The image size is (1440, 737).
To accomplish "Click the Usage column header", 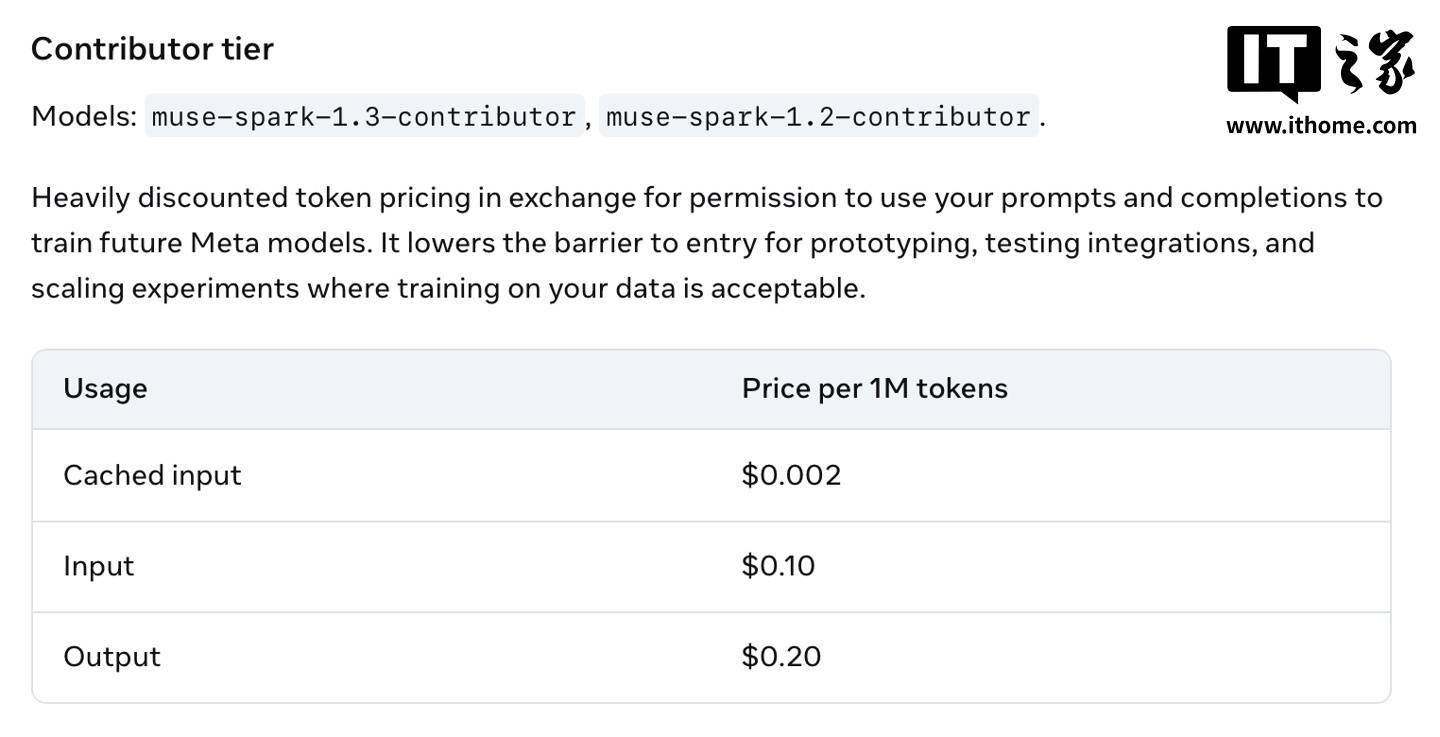I will tap(105, 388).
